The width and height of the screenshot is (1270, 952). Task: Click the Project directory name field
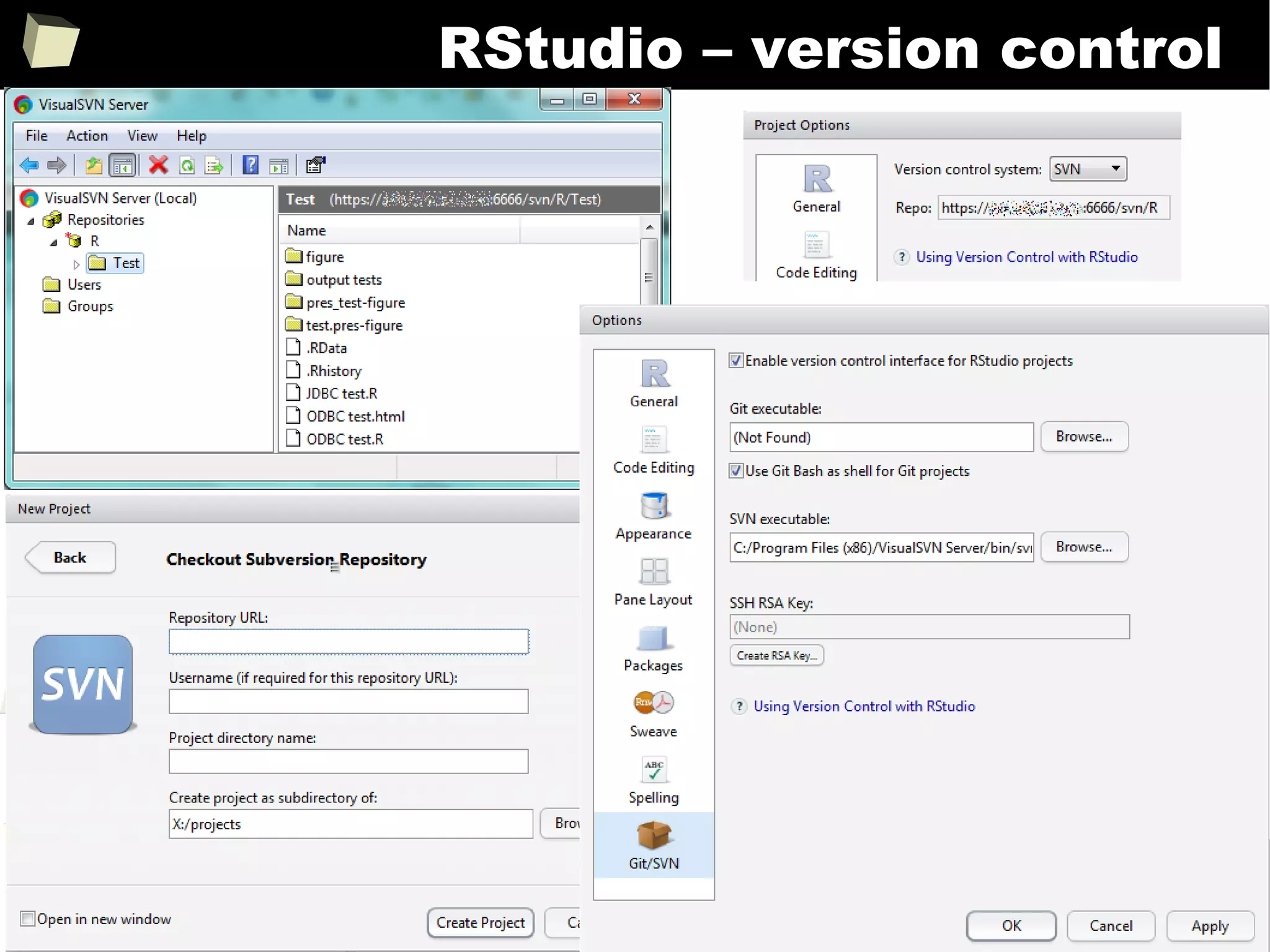349,761
